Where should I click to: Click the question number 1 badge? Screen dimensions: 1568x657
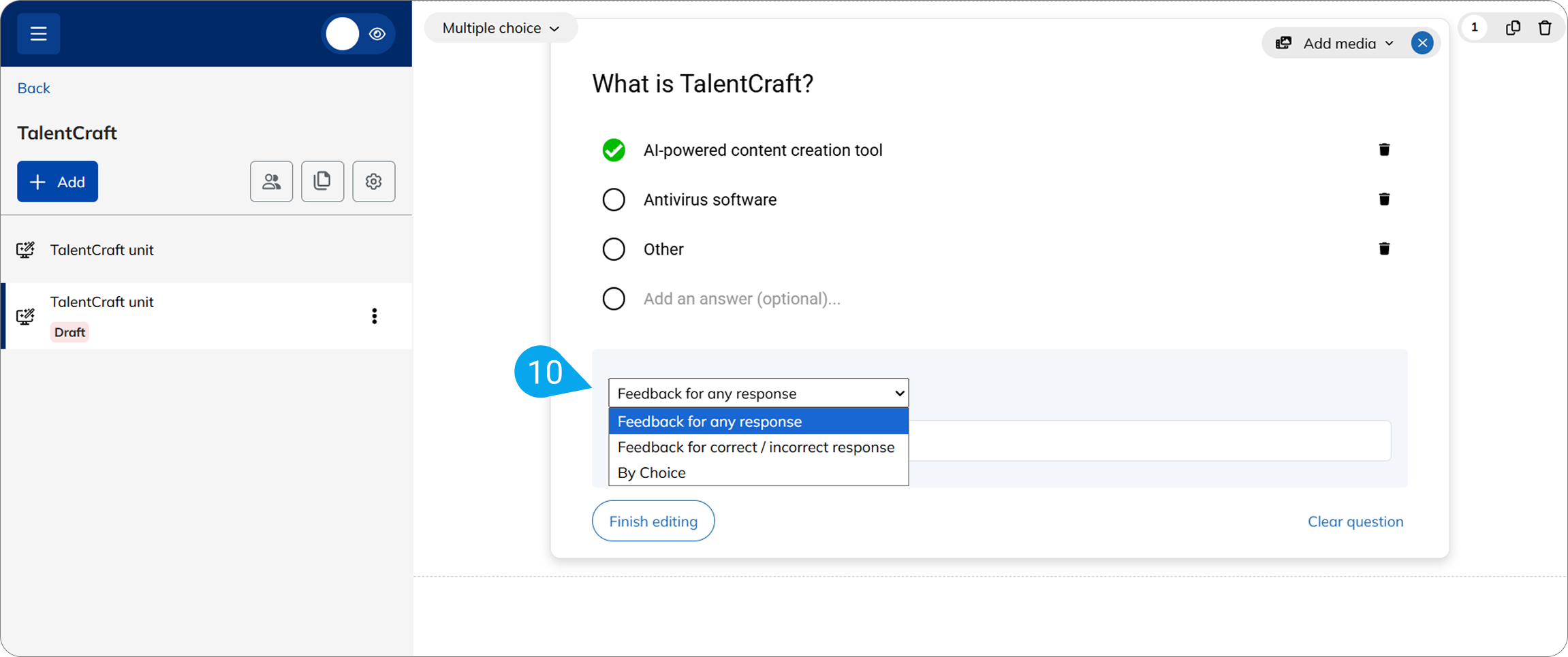point(1475,27)
